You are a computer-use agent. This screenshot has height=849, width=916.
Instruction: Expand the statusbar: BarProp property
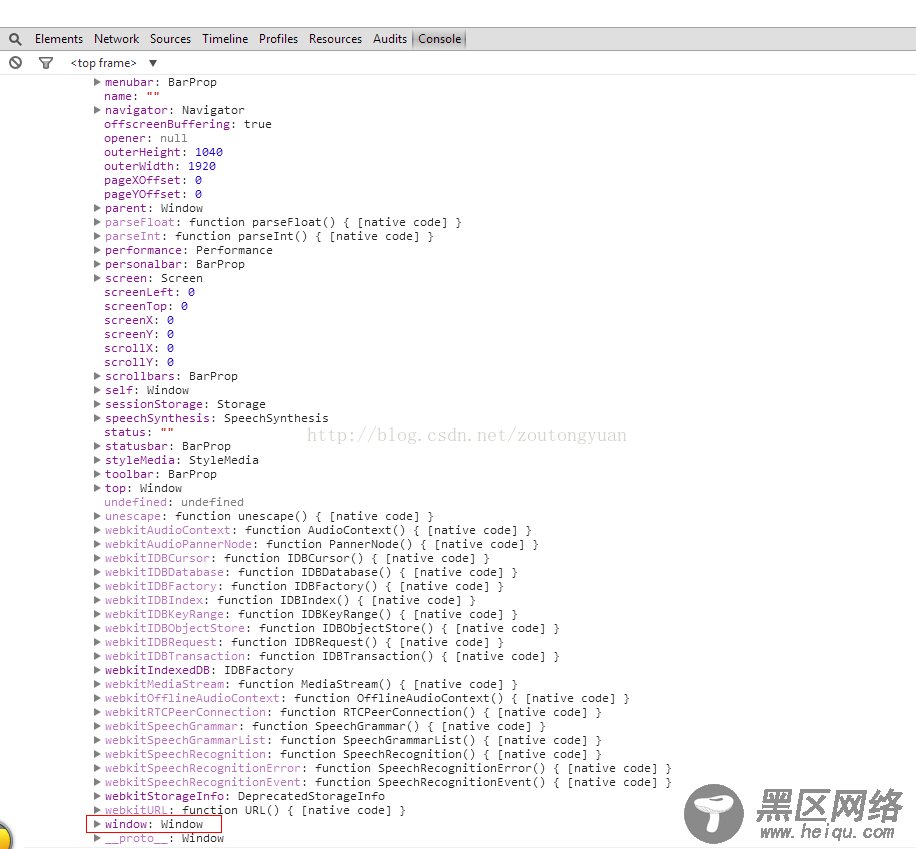pyautogui.click(x=97, y=446)
